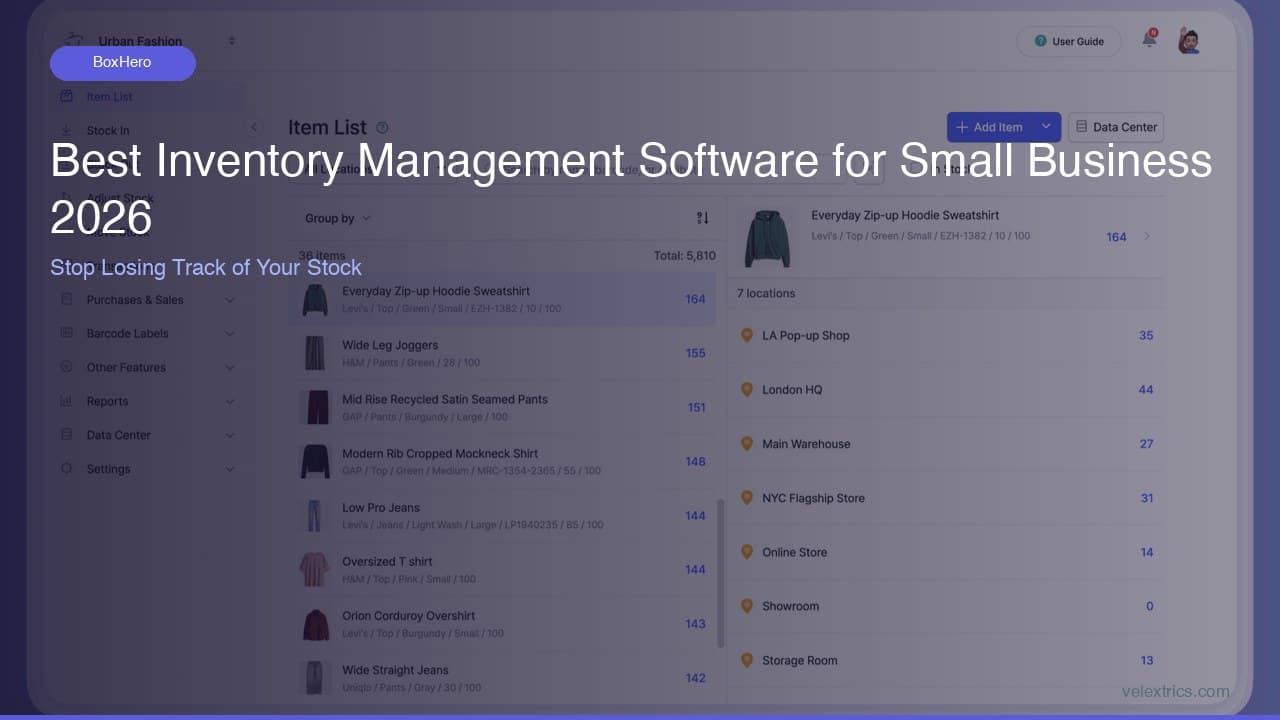Click quantity 142 for Wide Straight Jeans
Viewport: 1280px width, 720px height.
696,678
